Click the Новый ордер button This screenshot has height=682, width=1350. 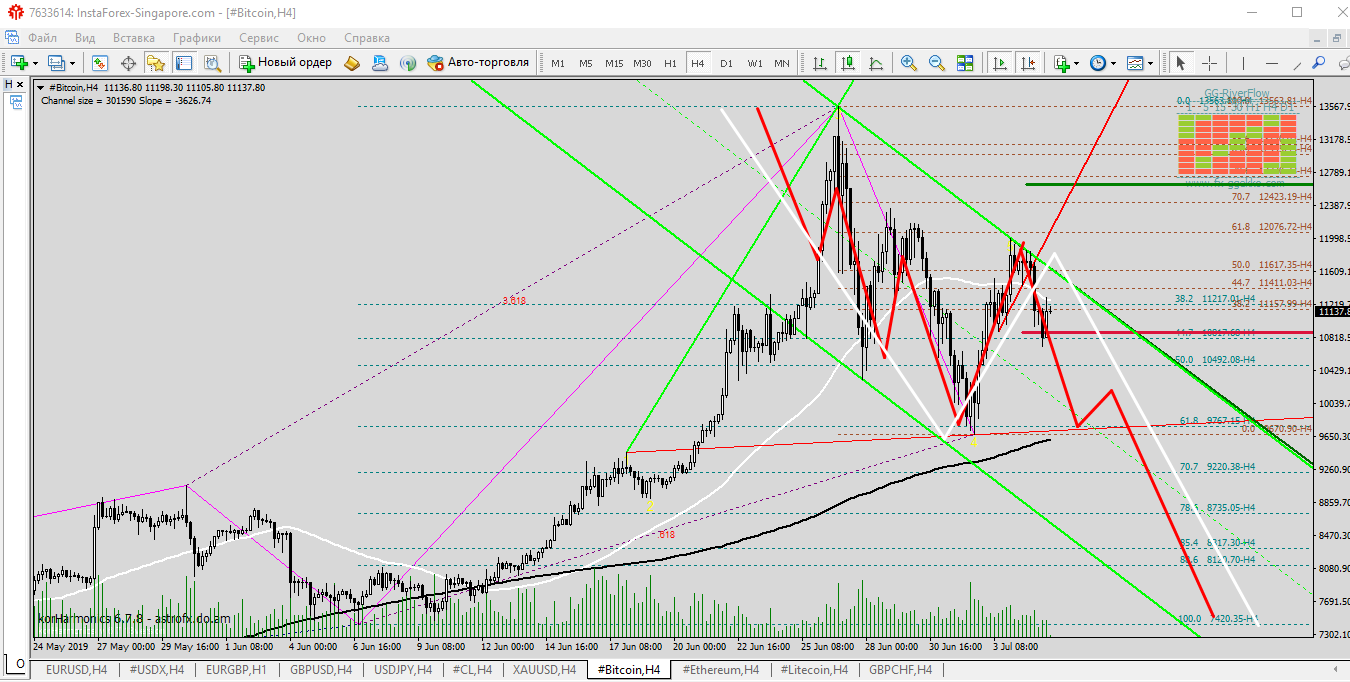285,62
